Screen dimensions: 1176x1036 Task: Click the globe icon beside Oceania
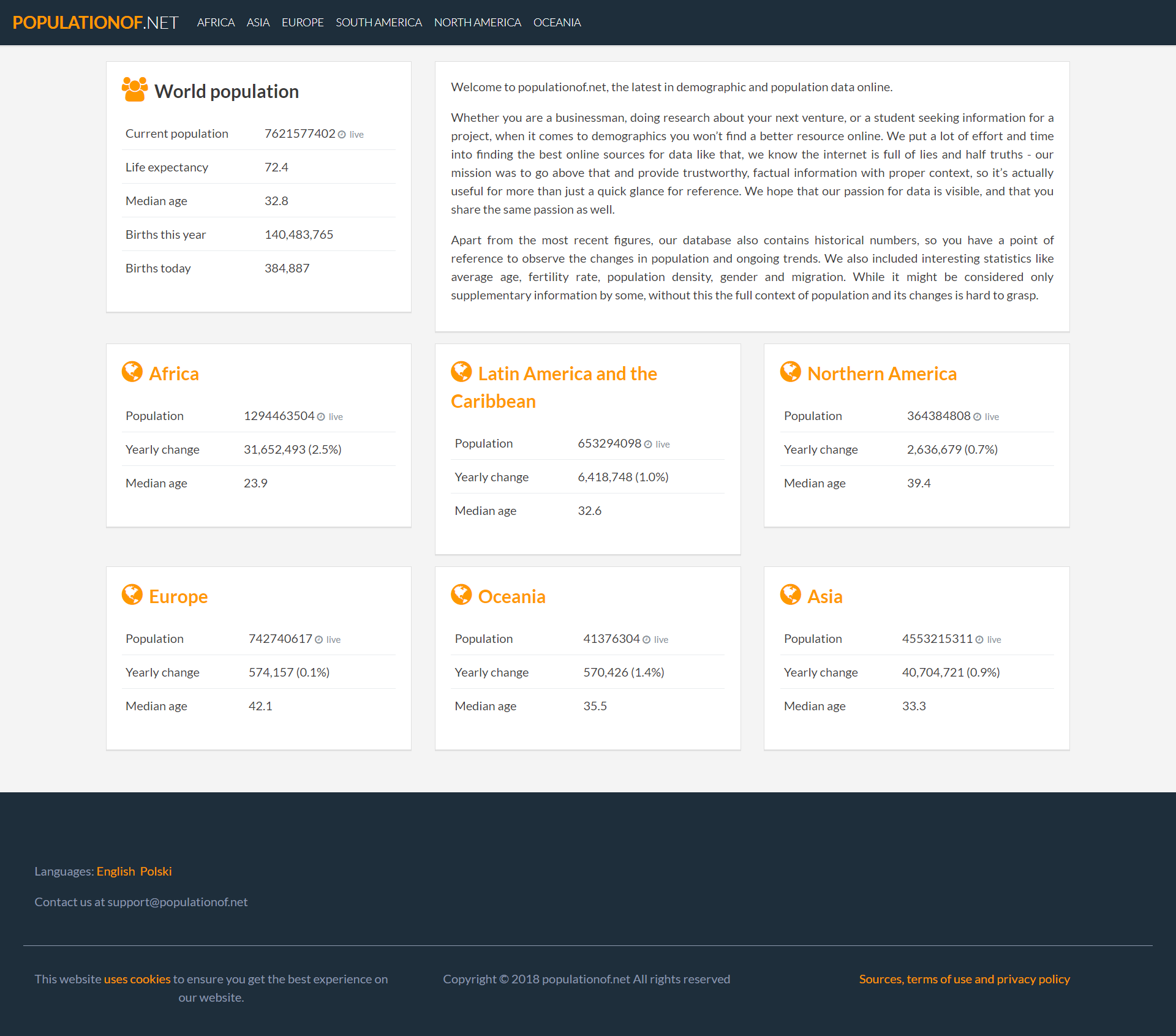coord(461,595)
